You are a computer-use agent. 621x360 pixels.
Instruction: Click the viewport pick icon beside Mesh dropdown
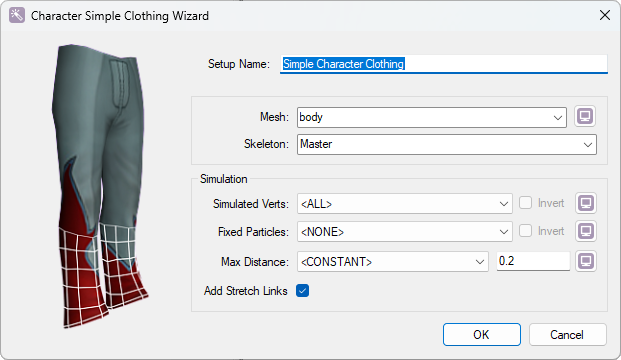pos(585,116)
